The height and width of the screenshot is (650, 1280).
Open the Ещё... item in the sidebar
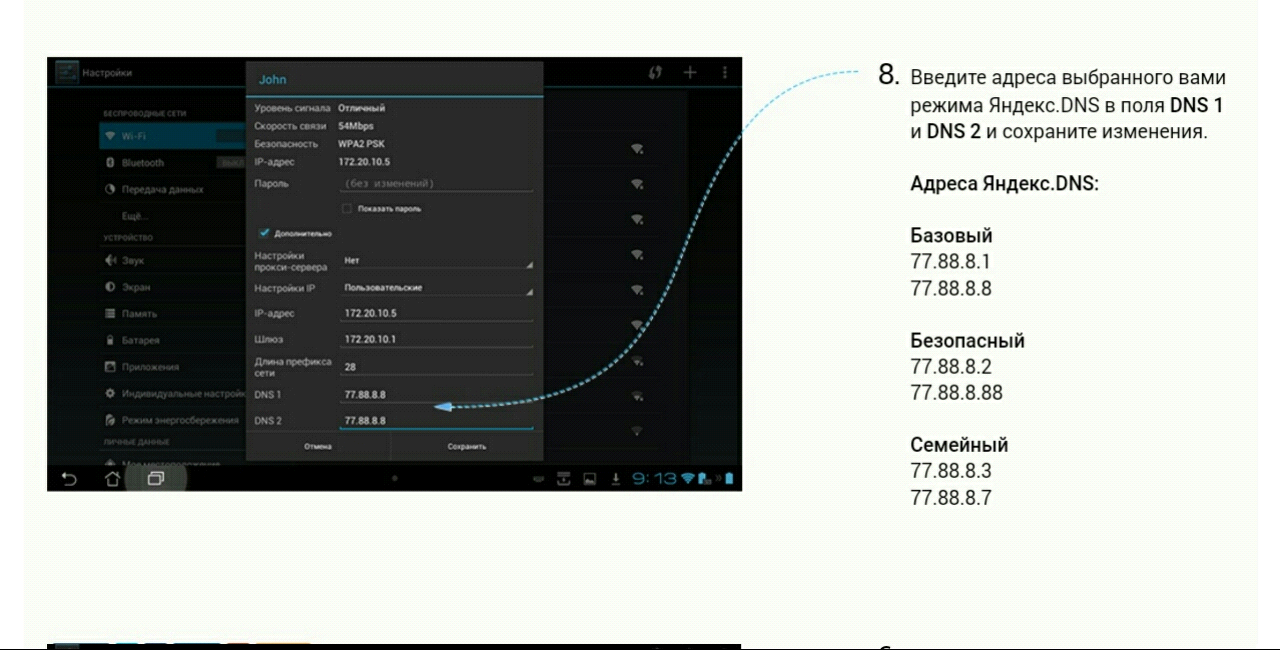(137, 215)
